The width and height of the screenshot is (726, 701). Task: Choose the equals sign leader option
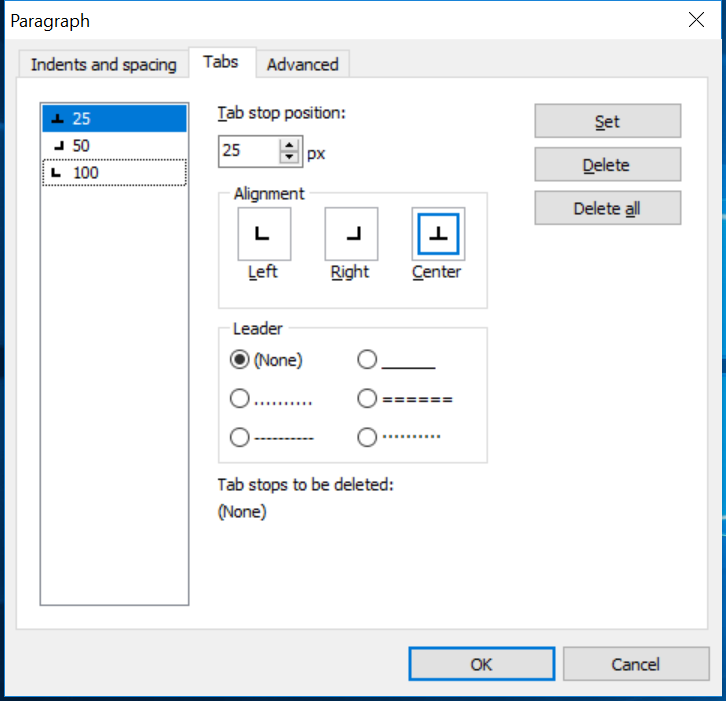[367, 399]
